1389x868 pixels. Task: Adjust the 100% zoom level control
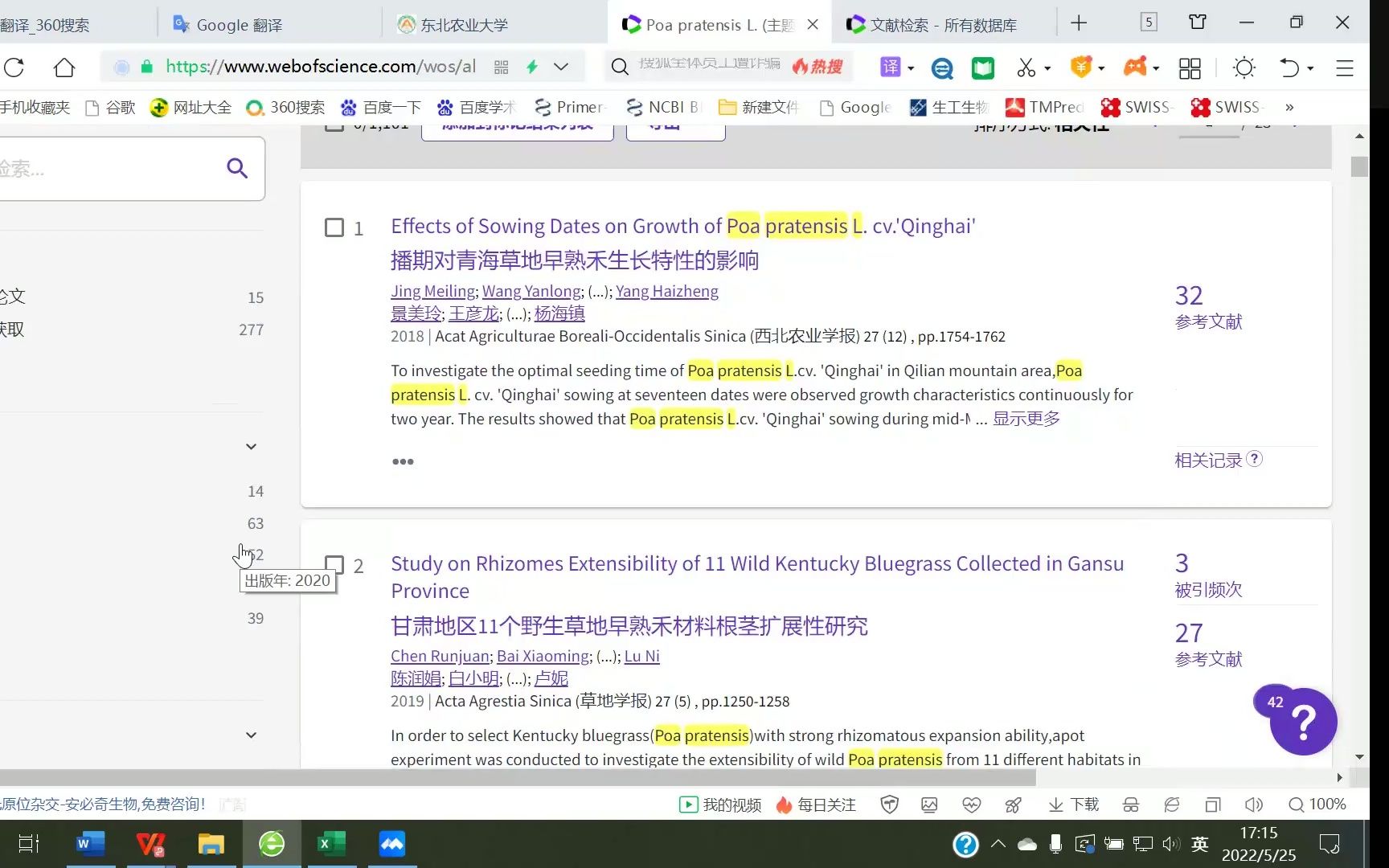1317,805
